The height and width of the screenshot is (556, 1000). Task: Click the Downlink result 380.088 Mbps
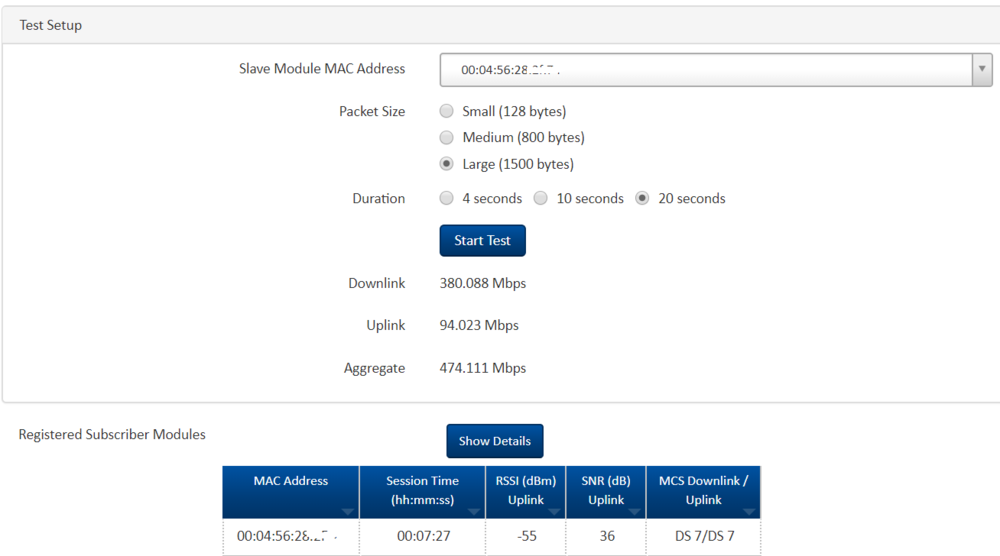point(483,283)
